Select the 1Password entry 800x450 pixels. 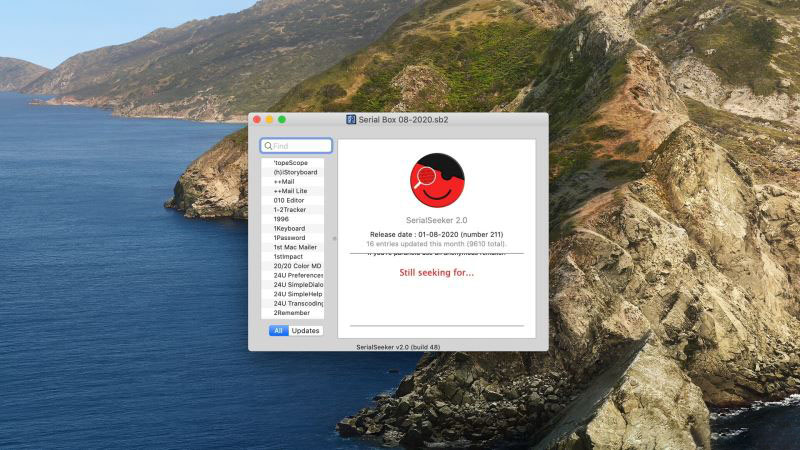click(x=292, y=238)
